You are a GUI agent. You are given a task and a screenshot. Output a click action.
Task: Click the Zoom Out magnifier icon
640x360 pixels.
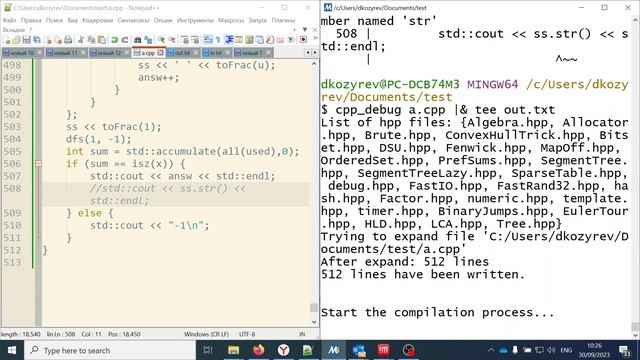[x=171, y=40]
